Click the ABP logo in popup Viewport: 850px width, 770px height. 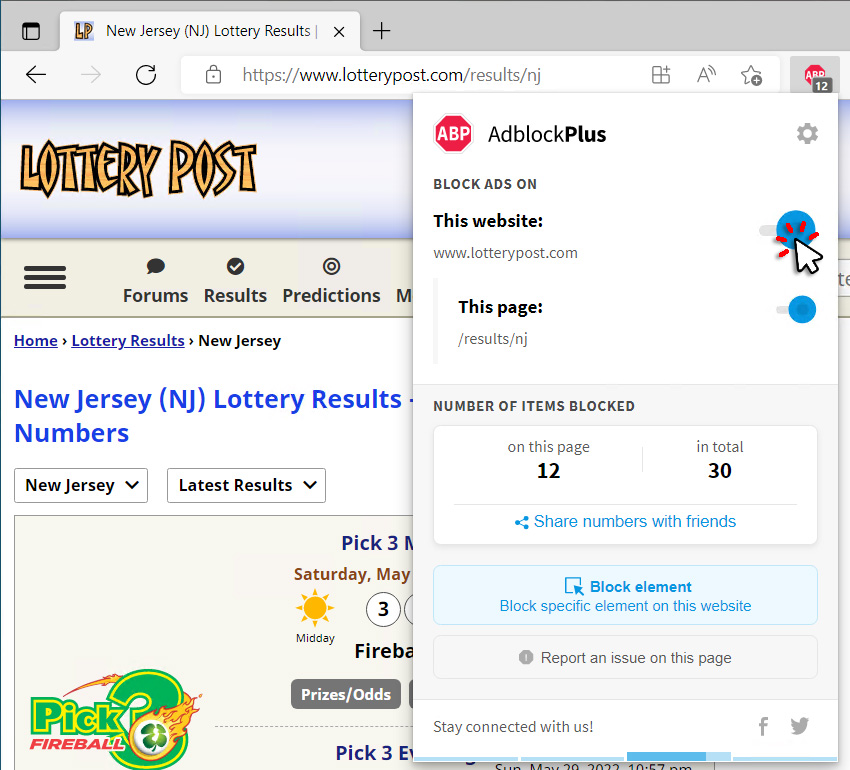point(453,133)
